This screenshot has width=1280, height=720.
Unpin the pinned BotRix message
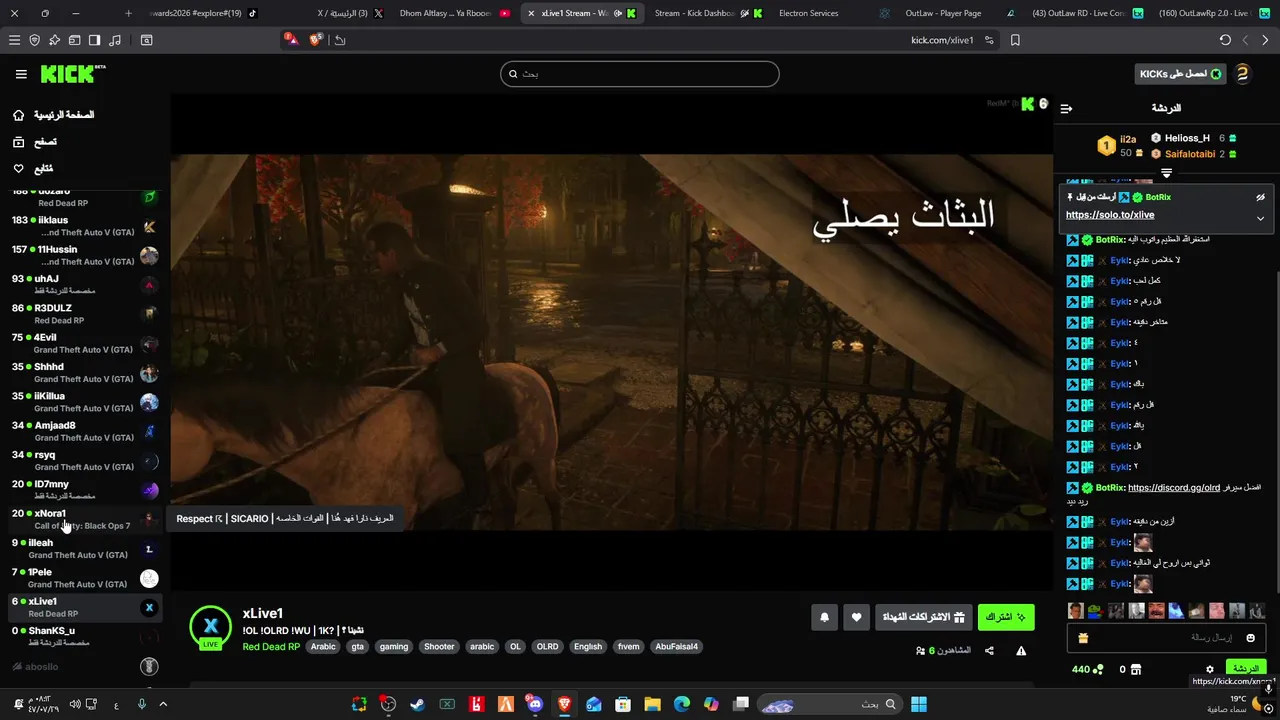tap(1260, 197)
